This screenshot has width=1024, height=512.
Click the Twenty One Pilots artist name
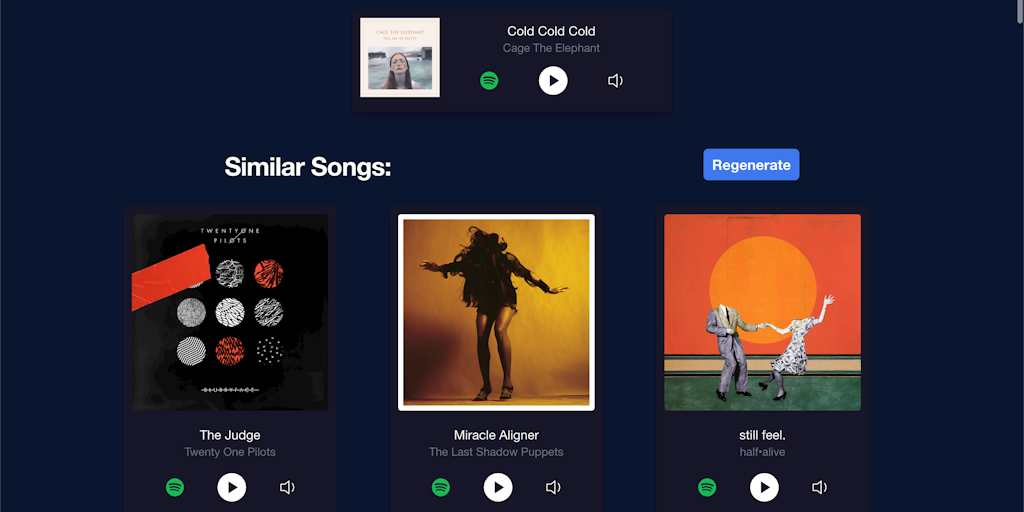pyautogui.click(x=230, y=452)
